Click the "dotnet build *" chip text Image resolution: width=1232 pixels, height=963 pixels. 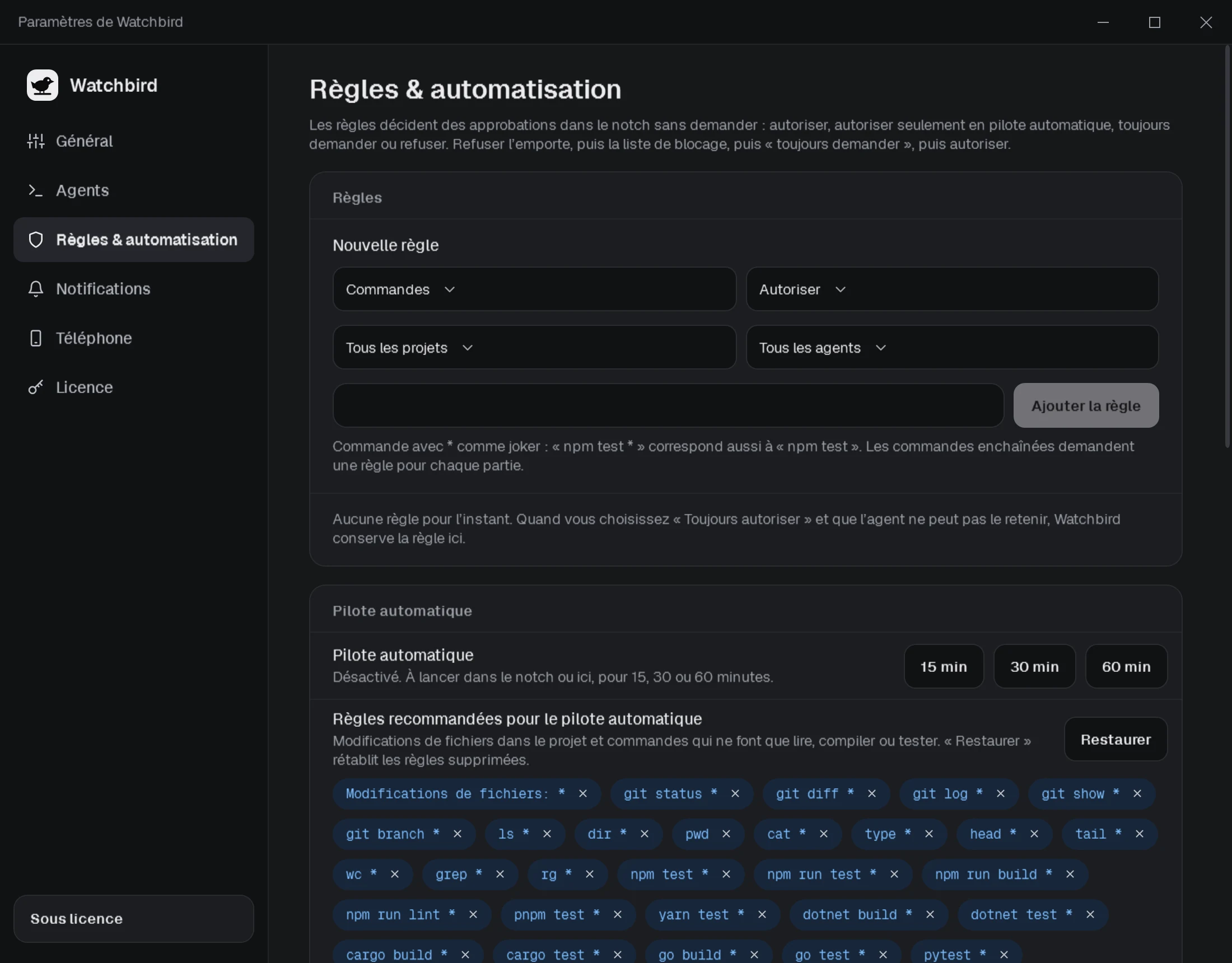coord(857,914)
